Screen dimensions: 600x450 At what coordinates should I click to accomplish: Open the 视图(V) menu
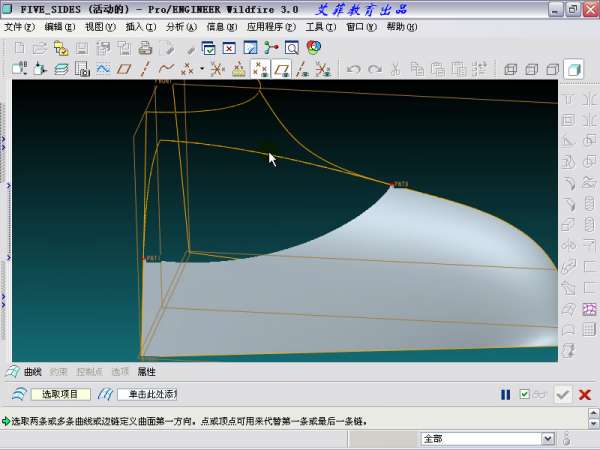(100, 27)
